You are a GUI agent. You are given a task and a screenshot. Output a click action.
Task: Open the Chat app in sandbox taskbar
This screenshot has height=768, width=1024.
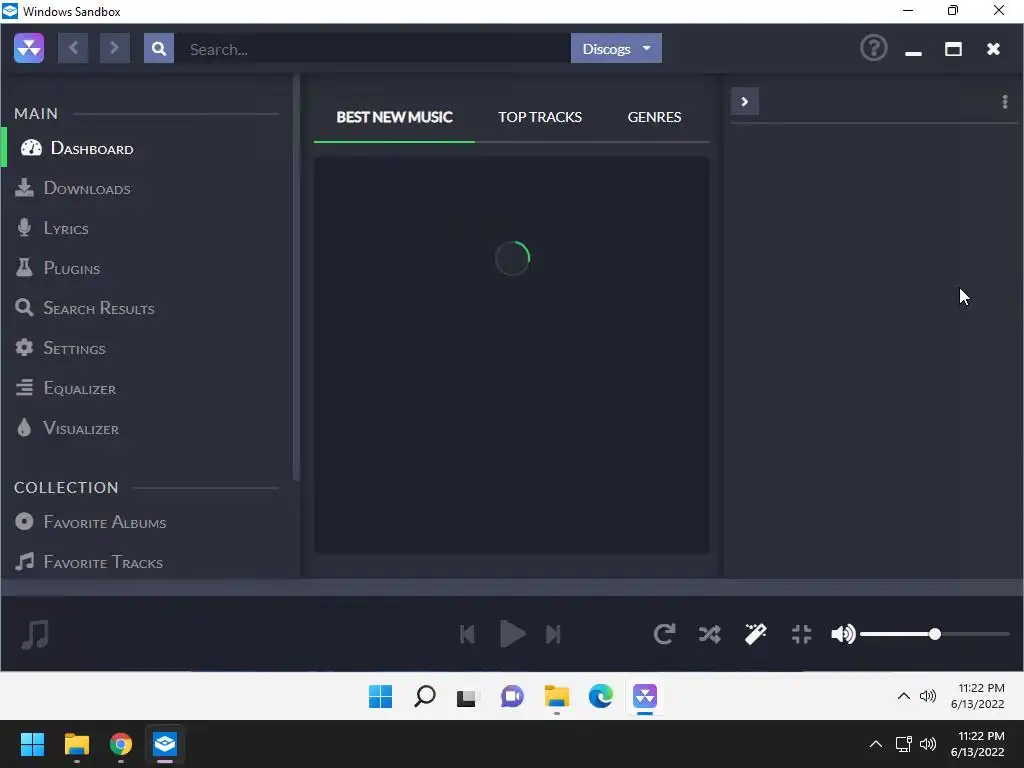513,696
